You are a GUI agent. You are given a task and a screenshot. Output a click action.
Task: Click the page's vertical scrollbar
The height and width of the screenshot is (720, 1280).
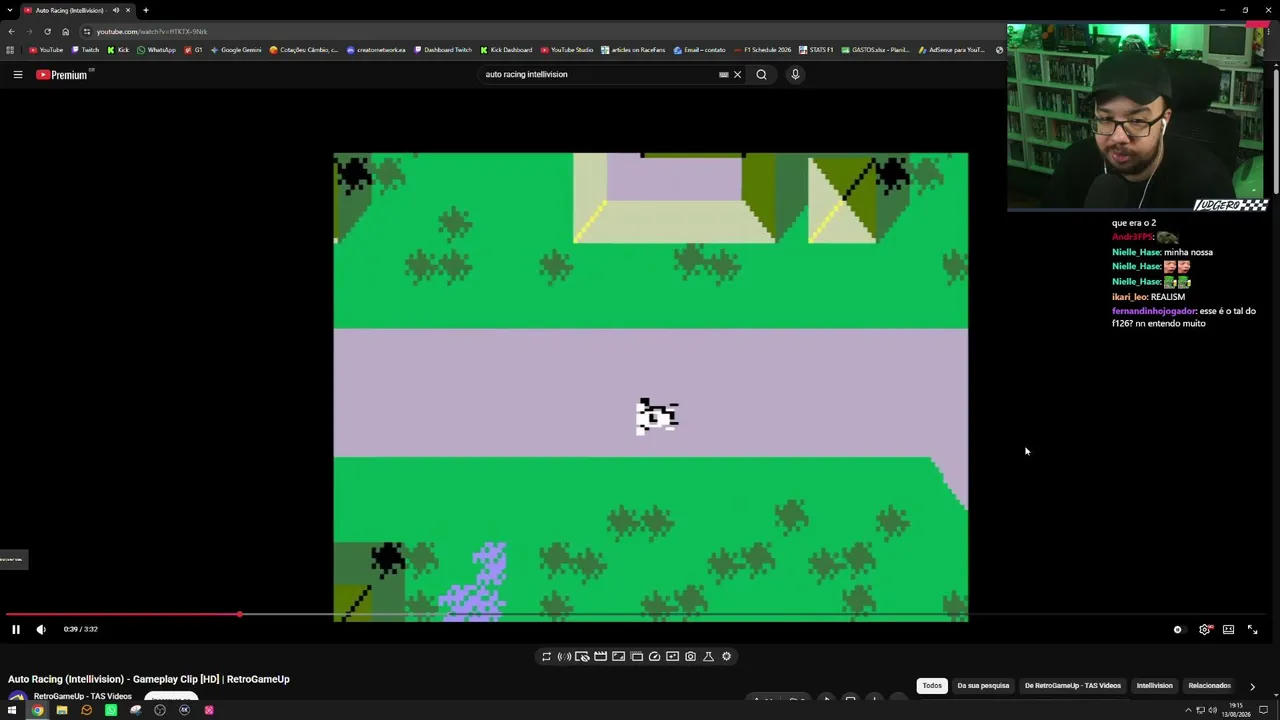(1276, 130)
